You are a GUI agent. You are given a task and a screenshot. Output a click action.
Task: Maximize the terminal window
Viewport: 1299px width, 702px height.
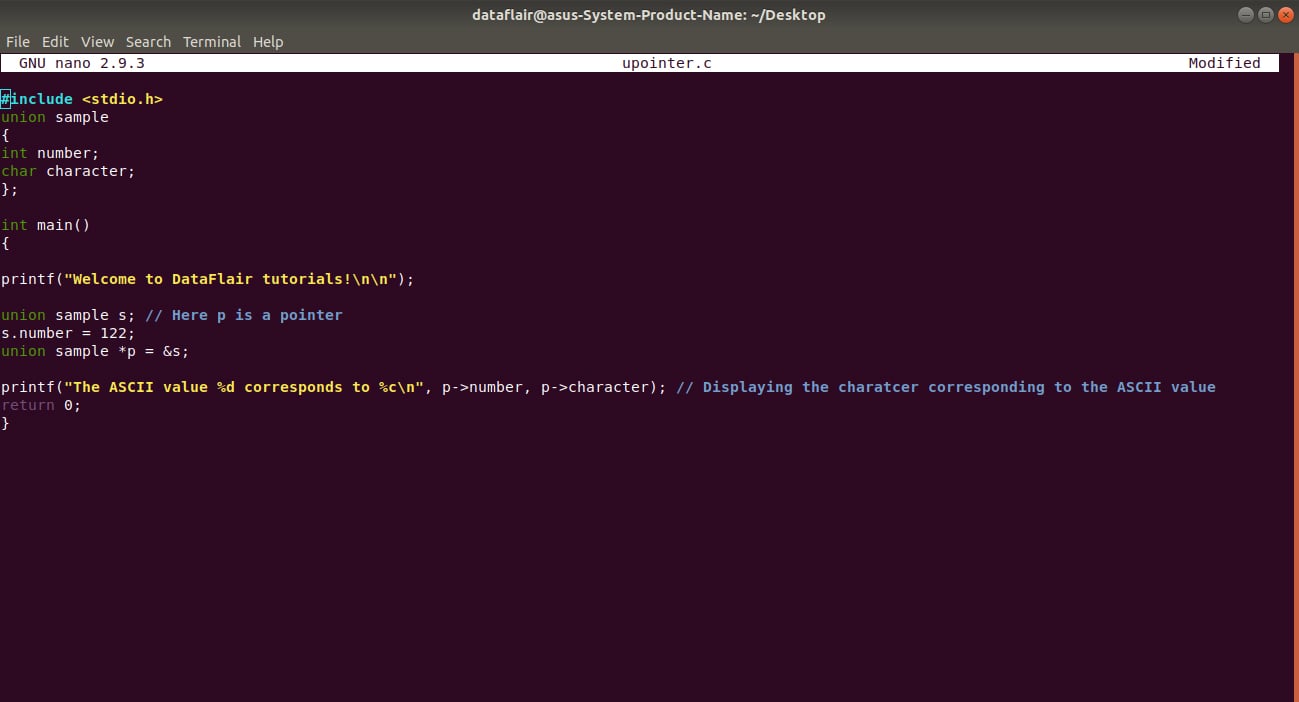pos(1265,15)
